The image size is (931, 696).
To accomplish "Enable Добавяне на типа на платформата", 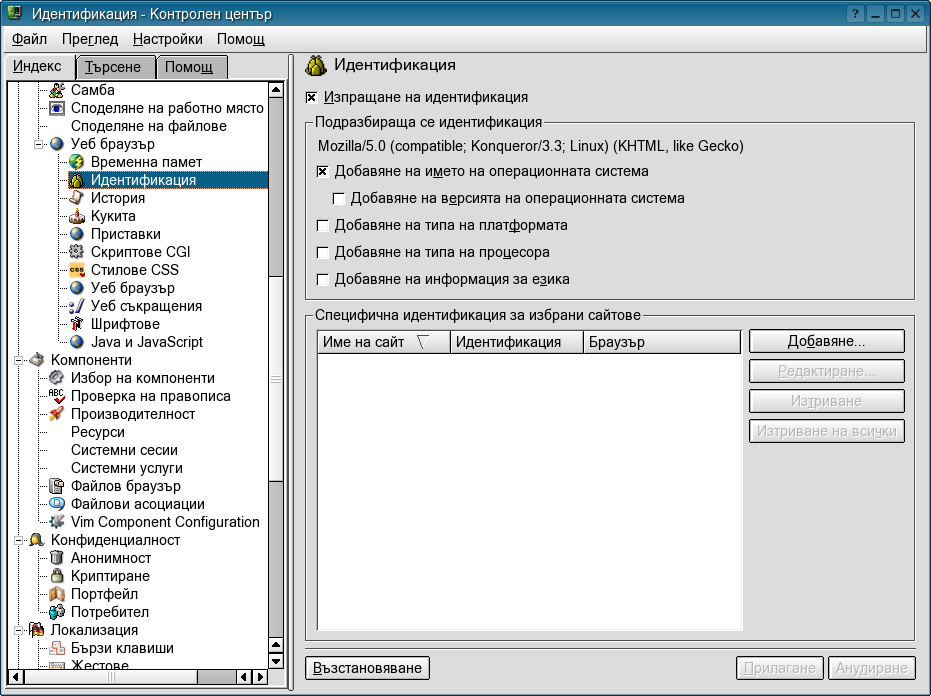I will [322, 226].
